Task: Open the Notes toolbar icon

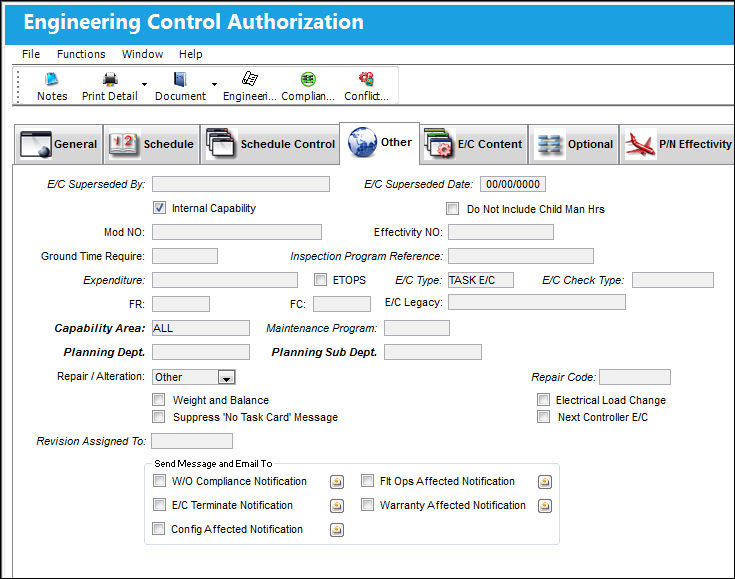Action: pos(52,79)
